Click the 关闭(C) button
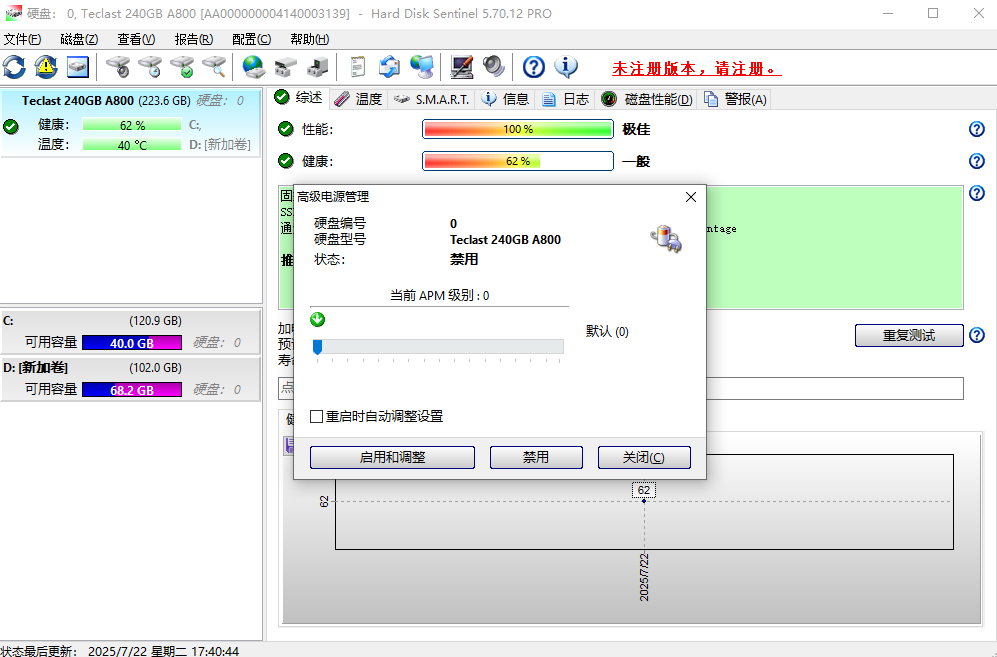 point(644,457)
